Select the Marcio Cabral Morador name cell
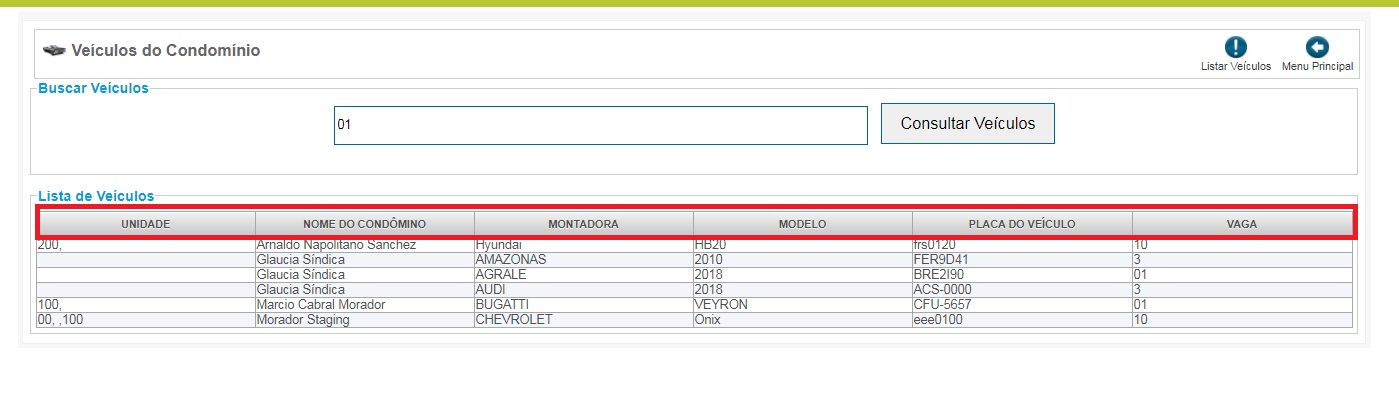 click(365, 304)
